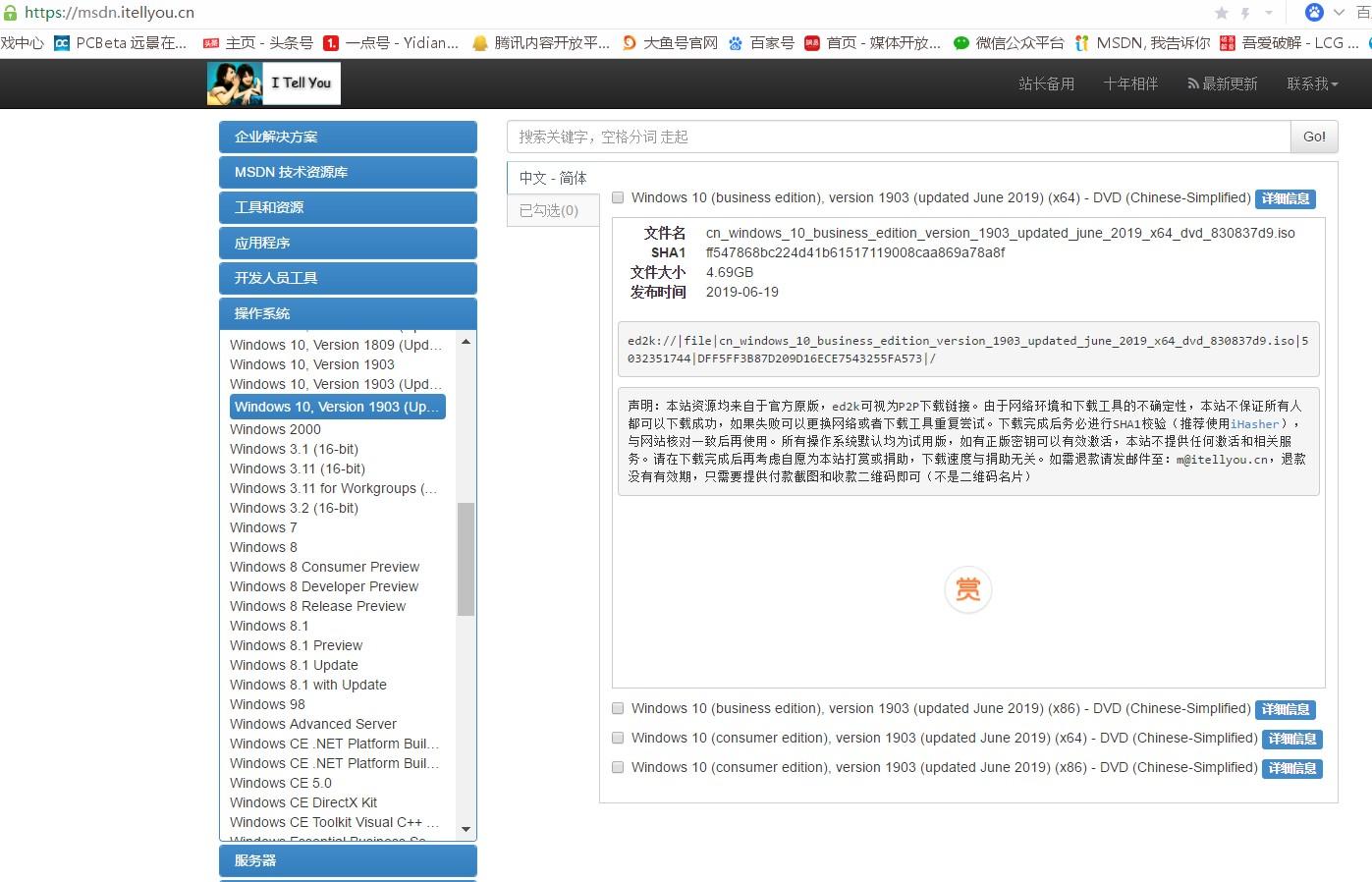The height and width of the screenshot is (882, 1372).
Task: Expand the MSDN 技术资源库 category
Action: [x=348, y=172]
